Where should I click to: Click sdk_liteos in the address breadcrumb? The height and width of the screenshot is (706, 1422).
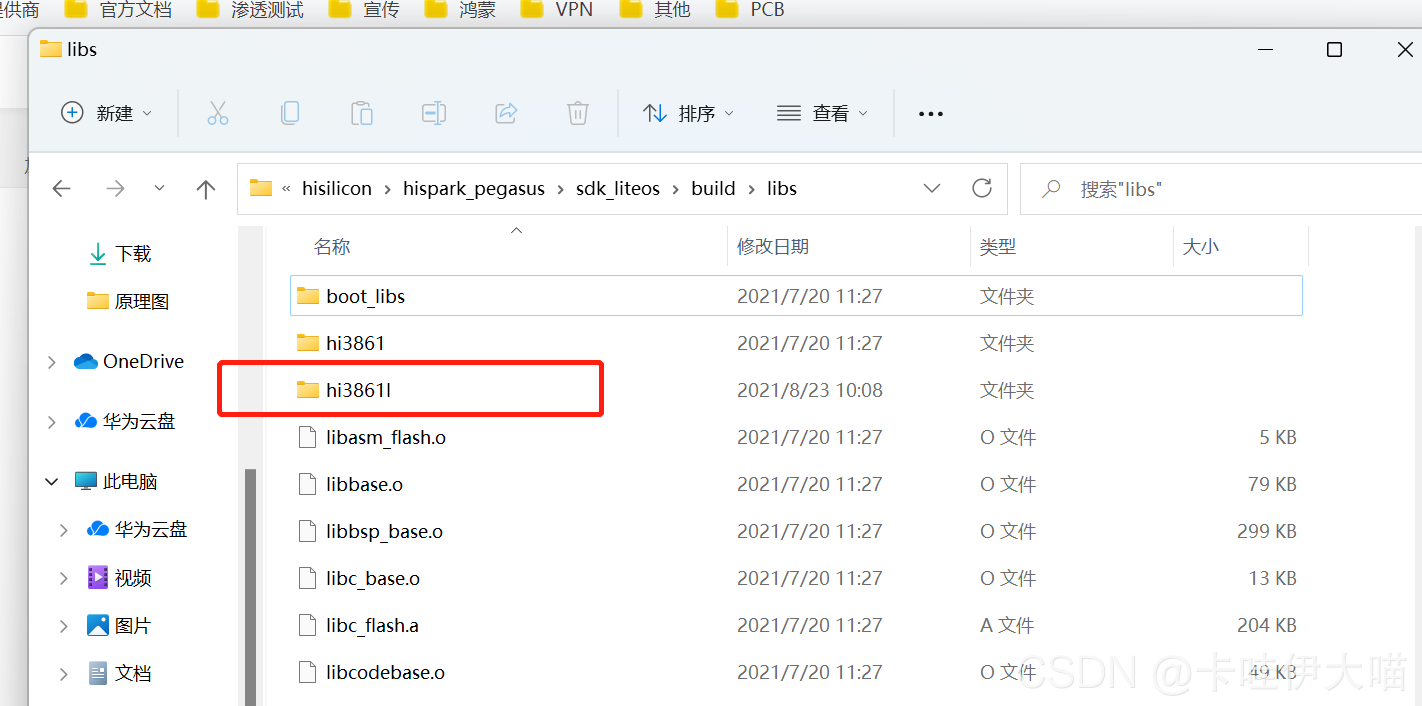[617, 189]
